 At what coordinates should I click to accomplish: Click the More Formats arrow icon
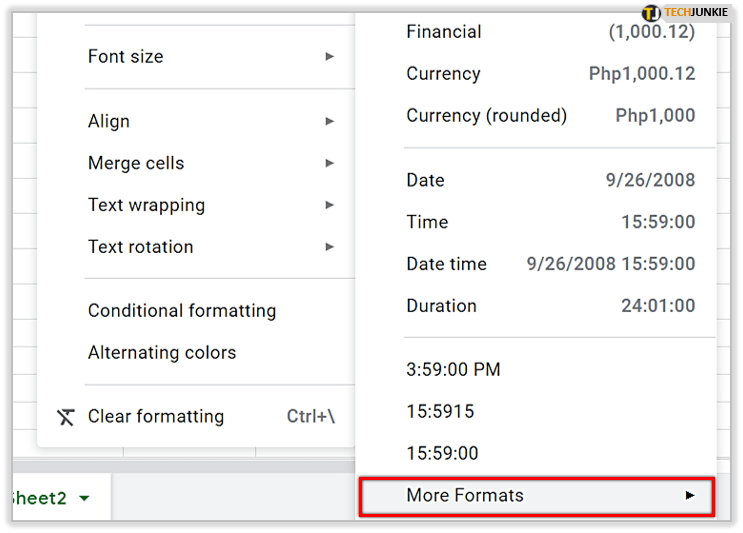pyautogui.click(x=689, y=496)
